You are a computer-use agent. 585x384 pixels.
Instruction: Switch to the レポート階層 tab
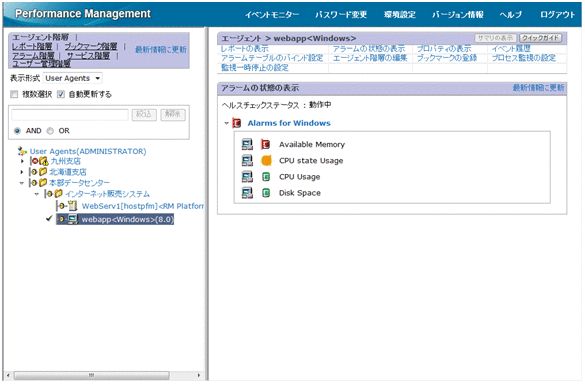click(32, 46)
